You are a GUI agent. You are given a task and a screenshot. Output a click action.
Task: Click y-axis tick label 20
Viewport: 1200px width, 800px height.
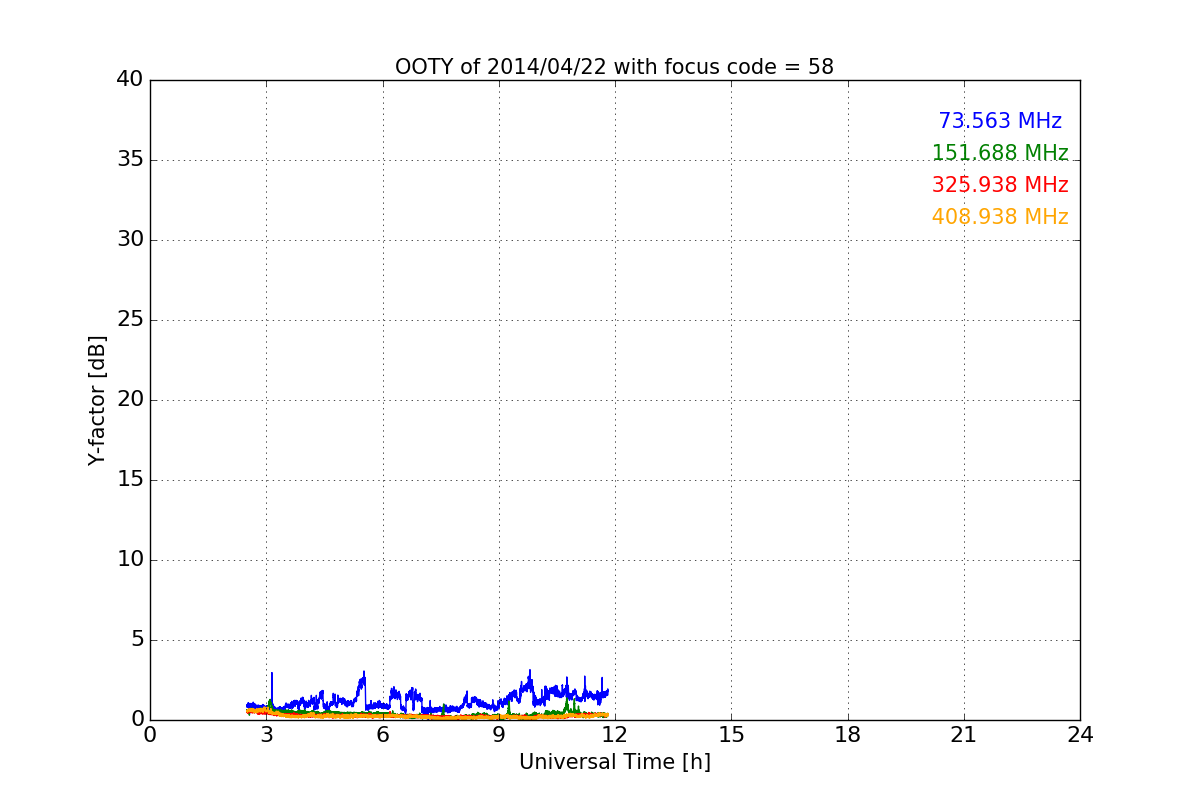130,399
